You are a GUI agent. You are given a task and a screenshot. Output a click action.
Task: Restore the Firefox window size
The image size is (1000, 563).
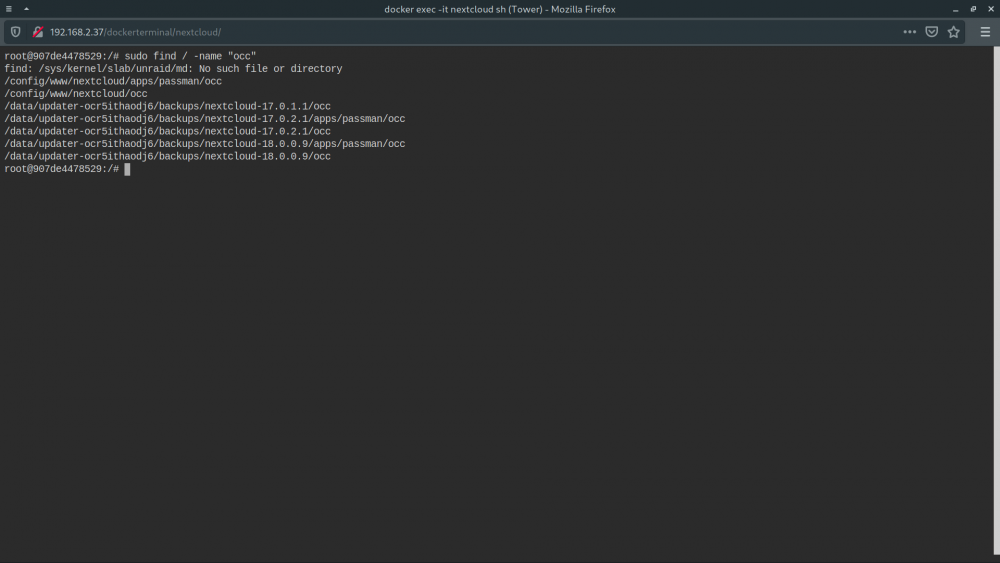973,9
